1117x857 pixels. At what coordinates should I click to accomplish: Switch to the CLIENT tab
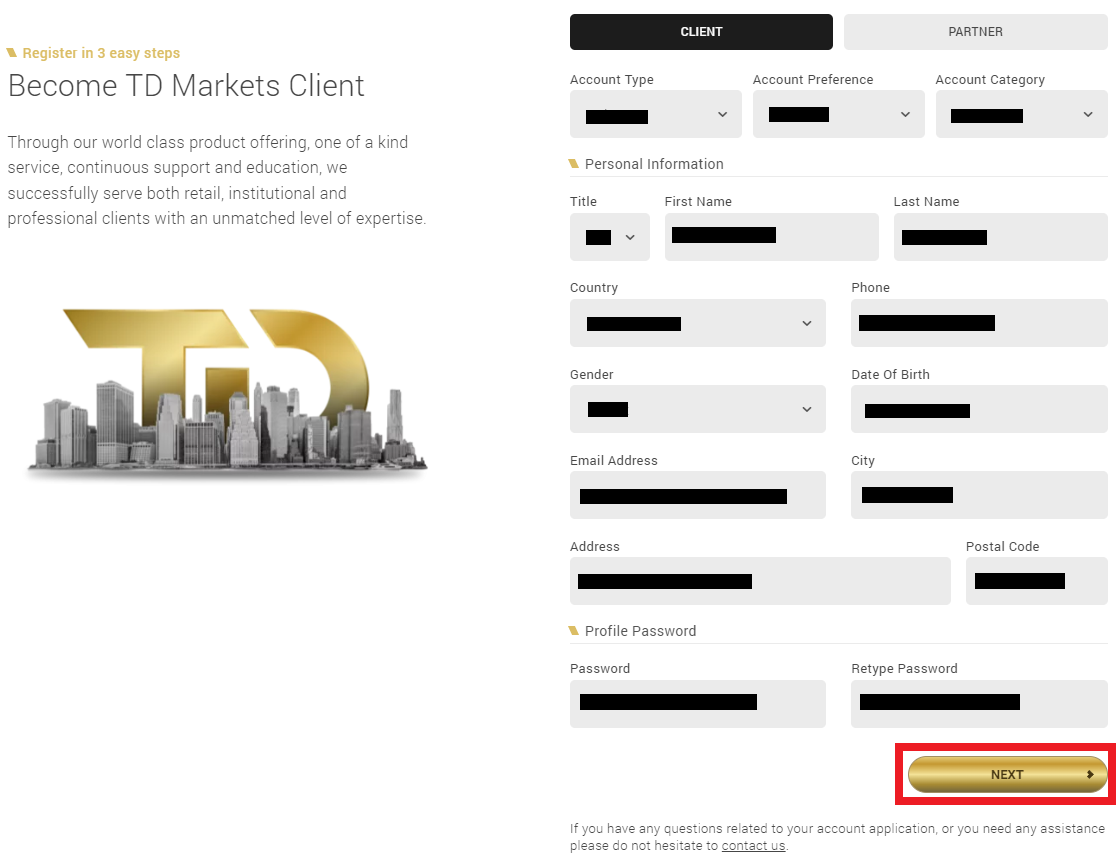click(701, 32)
